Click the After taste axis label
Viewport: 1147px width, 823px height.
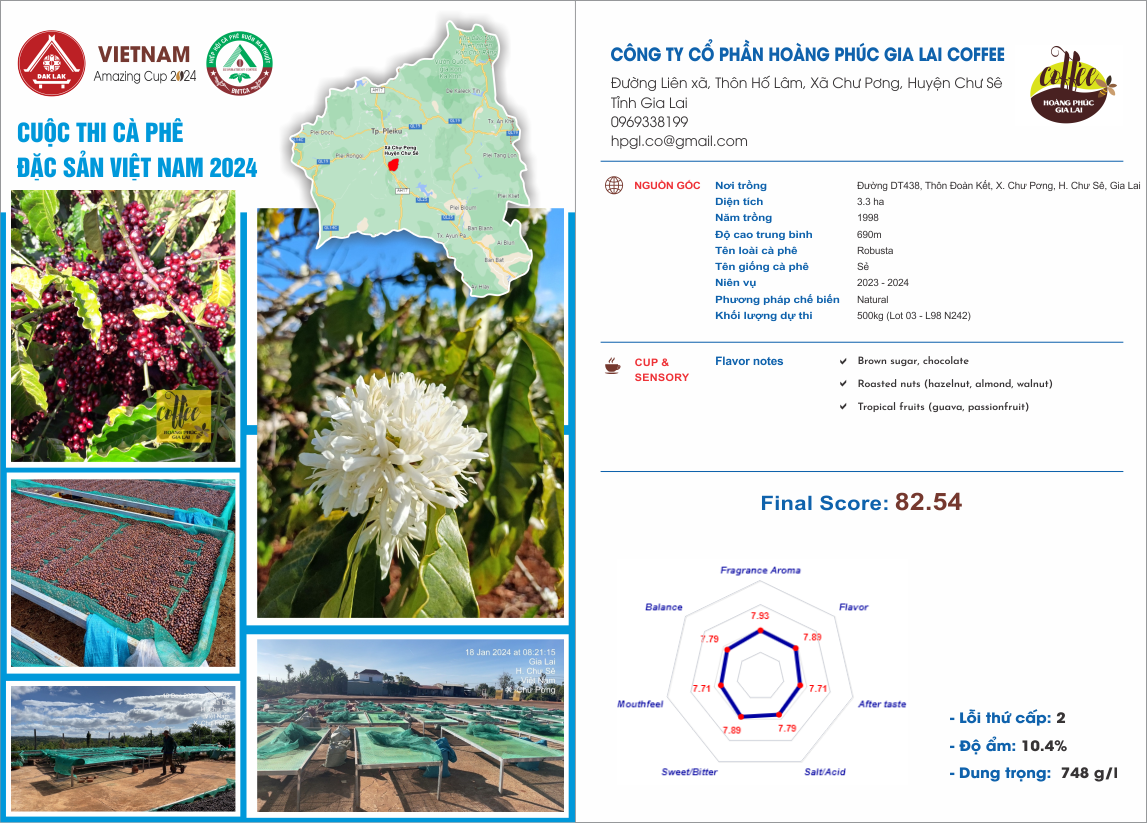click(882, 704)
